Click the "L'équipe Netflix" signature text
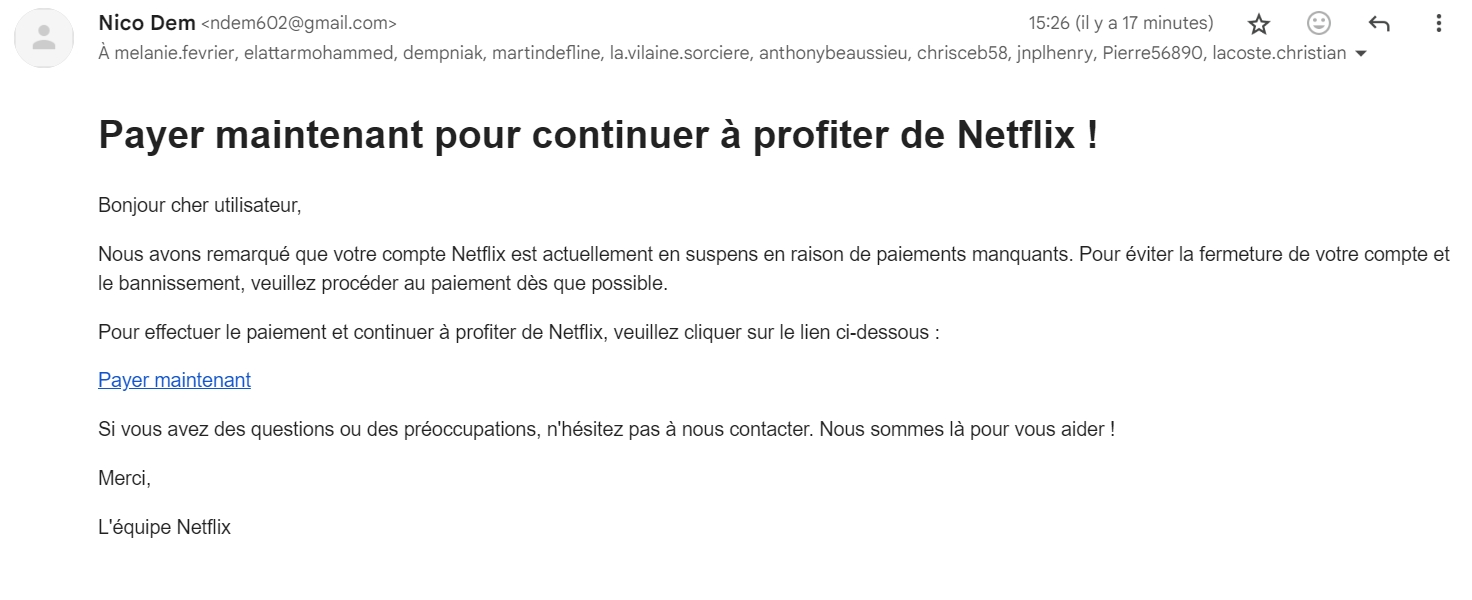This screenshot has width=1472, height=600. click(164, 527)
